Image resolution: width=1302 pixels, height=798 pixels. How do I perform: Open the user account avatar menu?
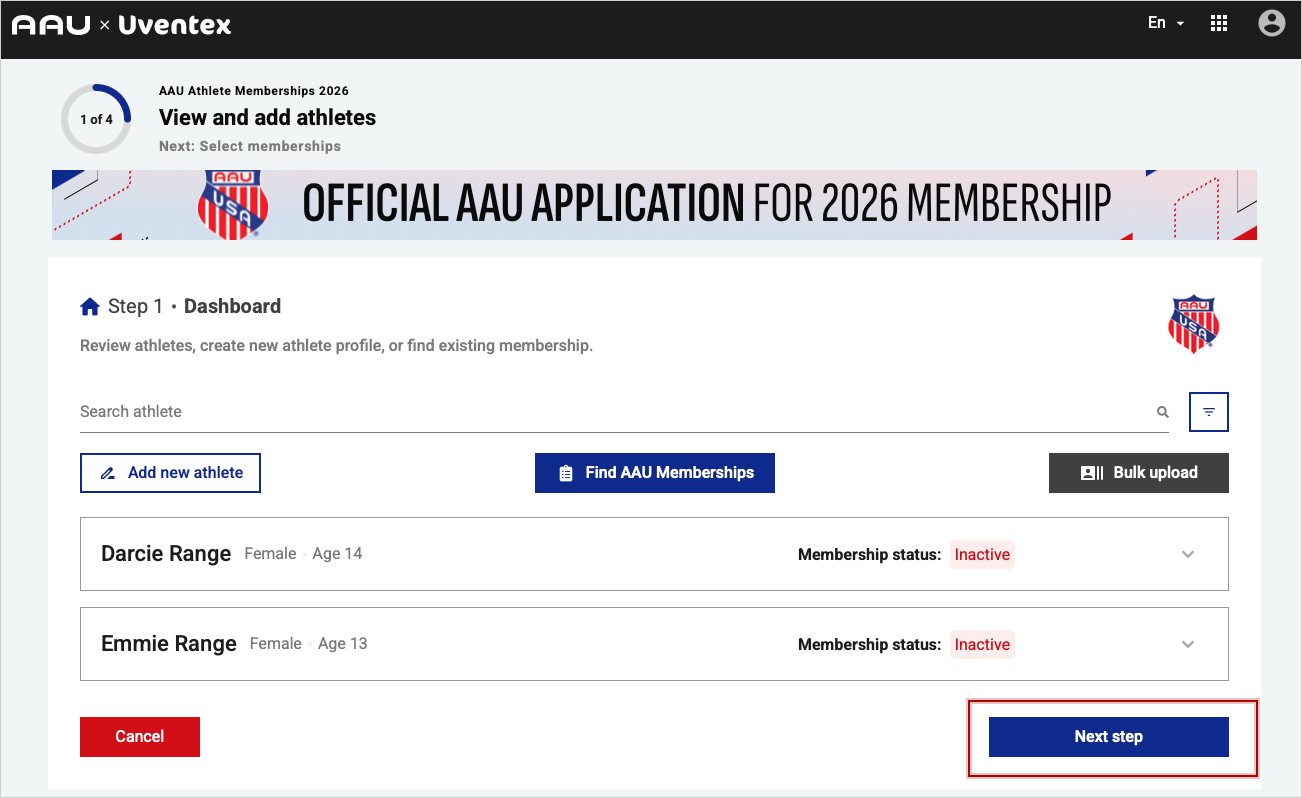1271,23
